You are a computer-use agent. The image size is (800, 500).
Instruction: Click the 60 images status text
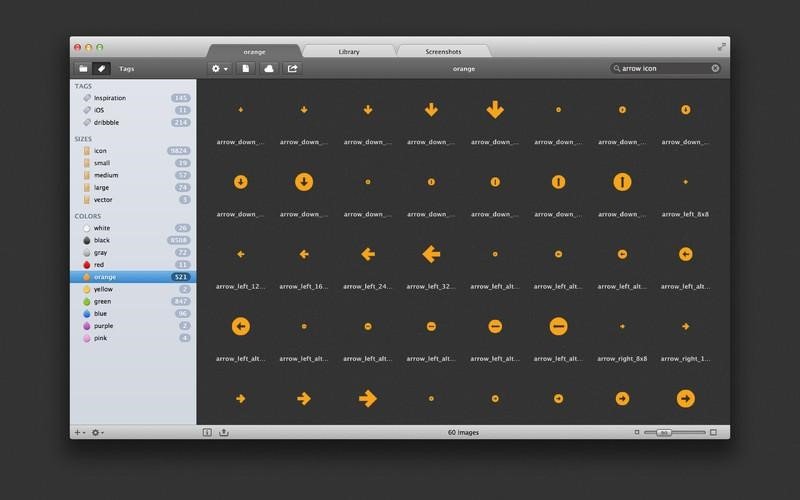[x=463, y=433]
